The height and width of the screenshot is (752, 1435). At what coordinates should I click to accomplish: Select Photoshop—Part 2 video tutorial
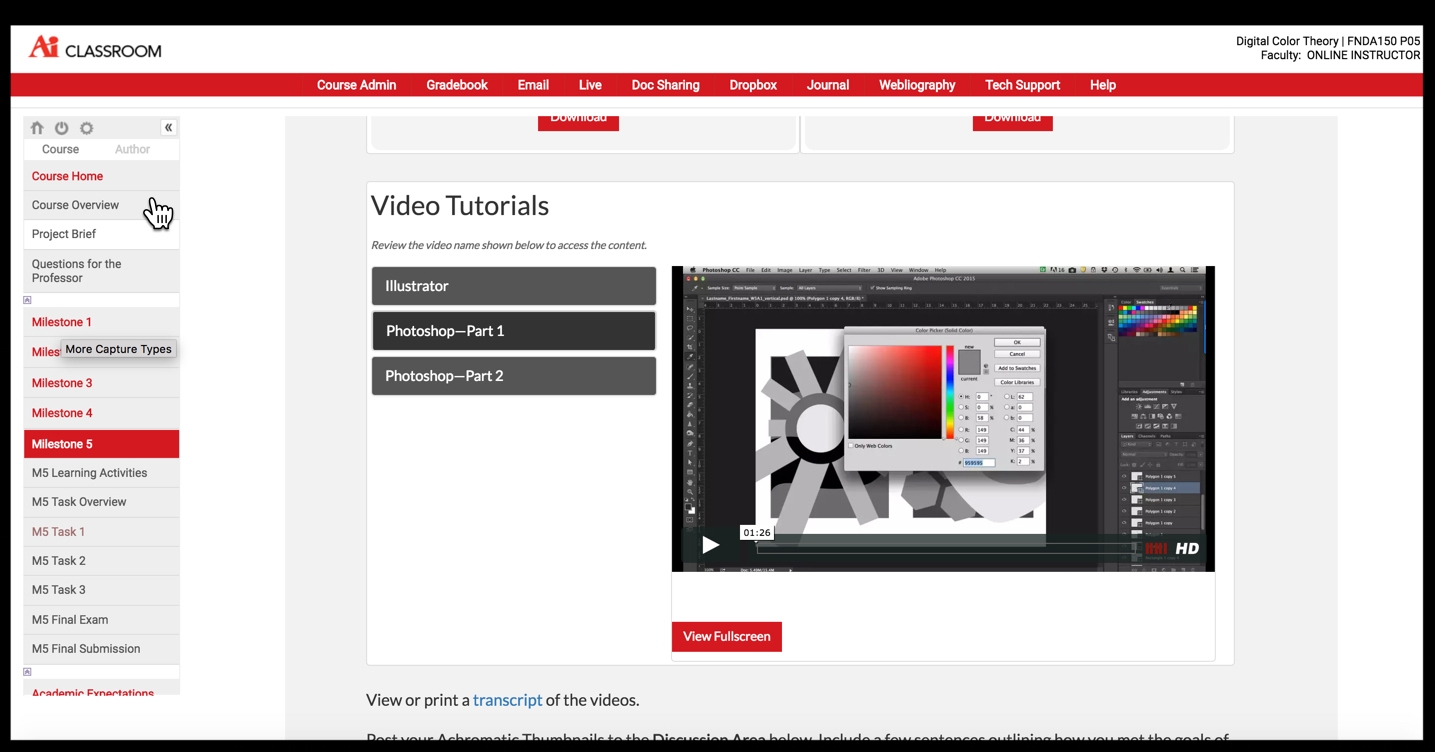(514, 376)
